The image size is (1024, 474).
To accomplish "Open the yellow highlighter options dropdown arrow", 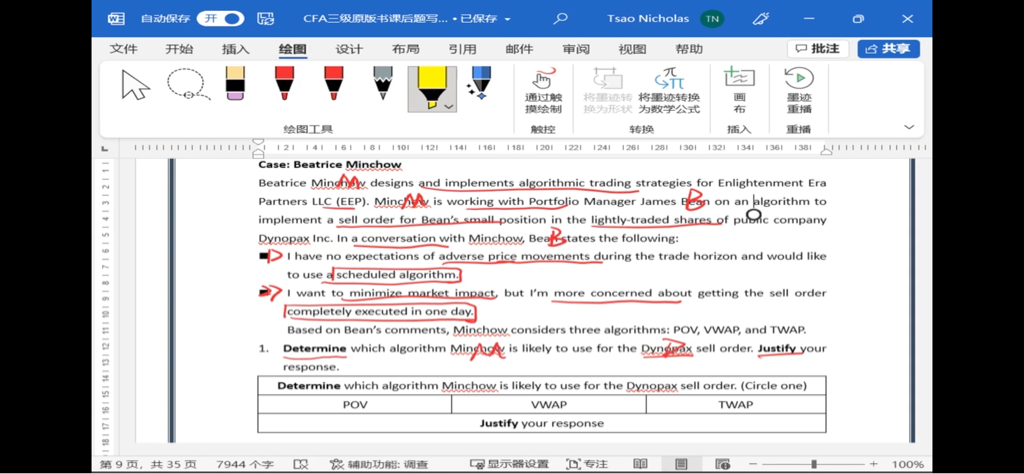I will tap(449, 106).
